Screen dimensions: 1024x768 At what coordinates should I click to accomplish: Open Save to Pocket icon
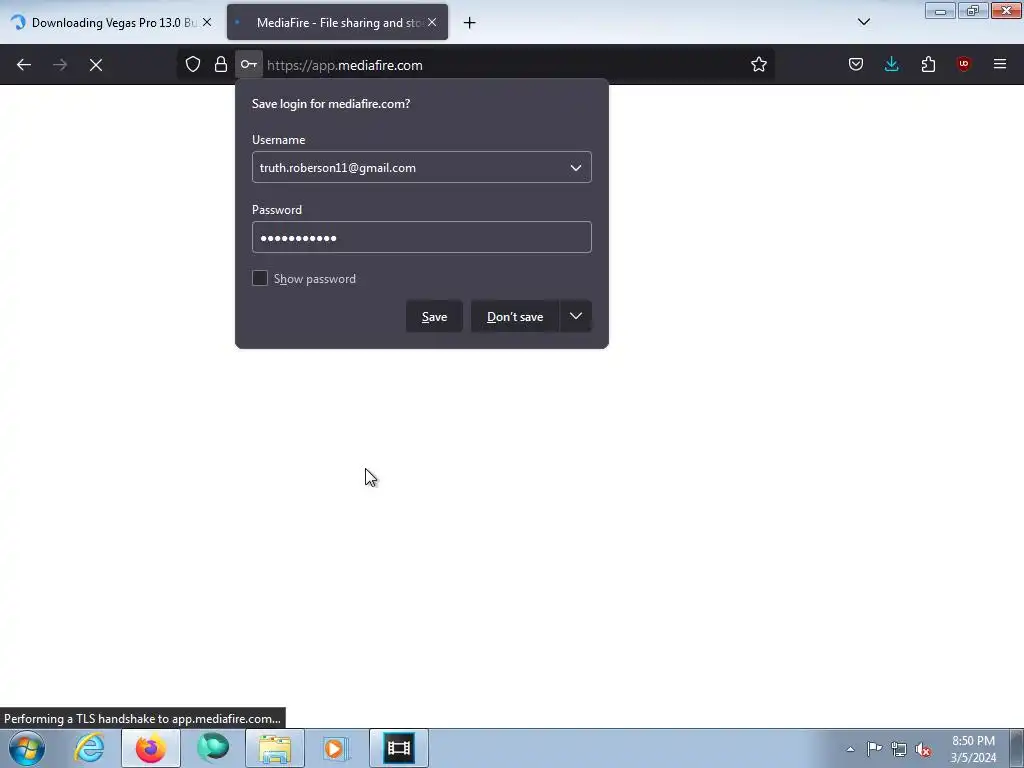click(x=856, y=64)
